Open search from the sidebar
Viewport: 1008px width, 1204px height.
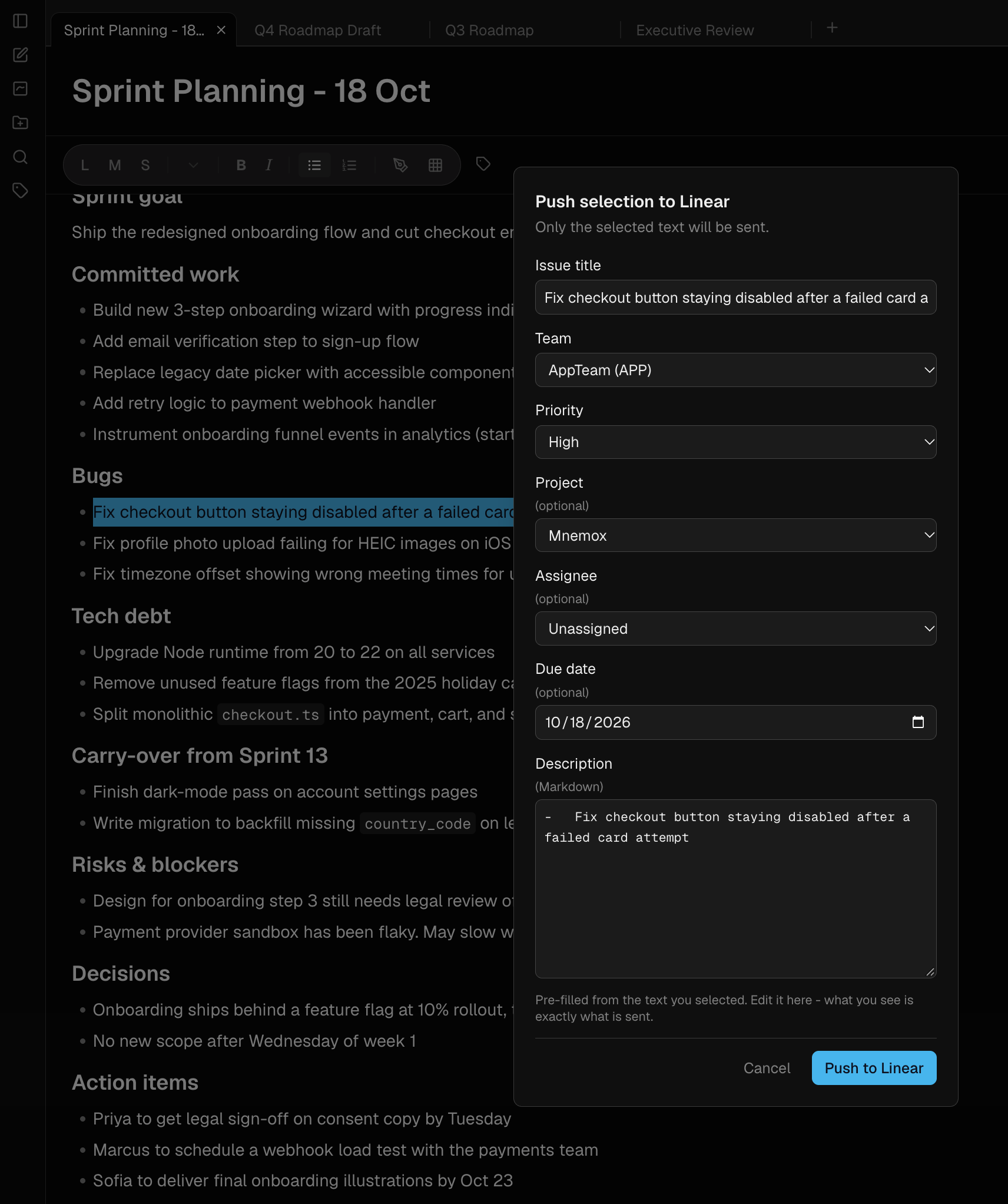(21, 157)
